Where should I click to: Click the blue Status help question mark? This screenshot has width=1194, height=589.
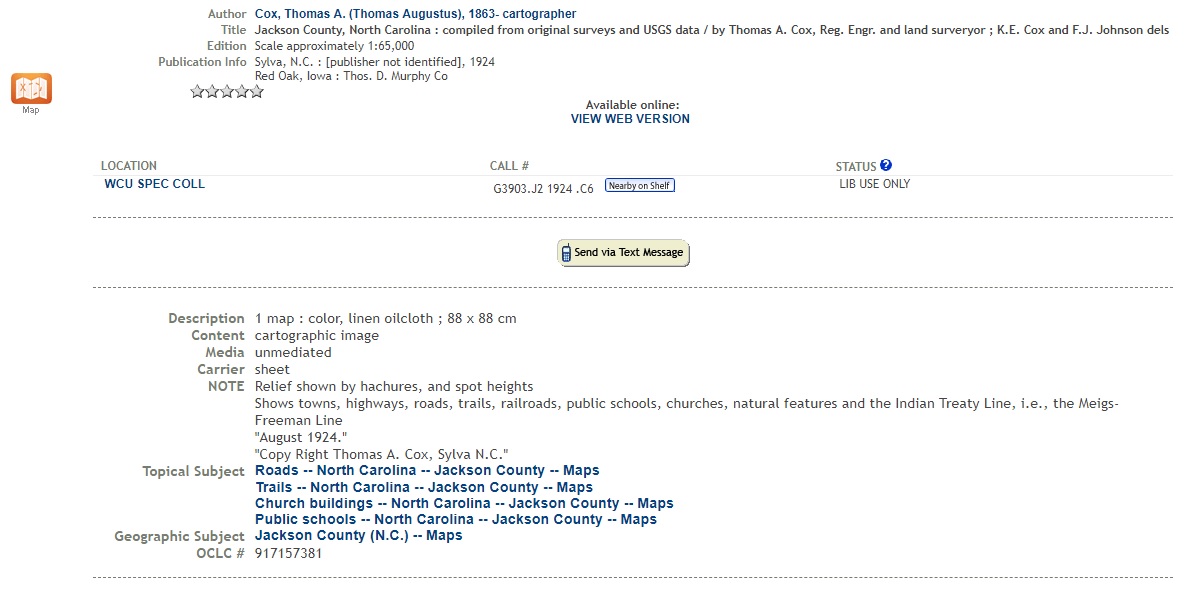pos(886,166)
